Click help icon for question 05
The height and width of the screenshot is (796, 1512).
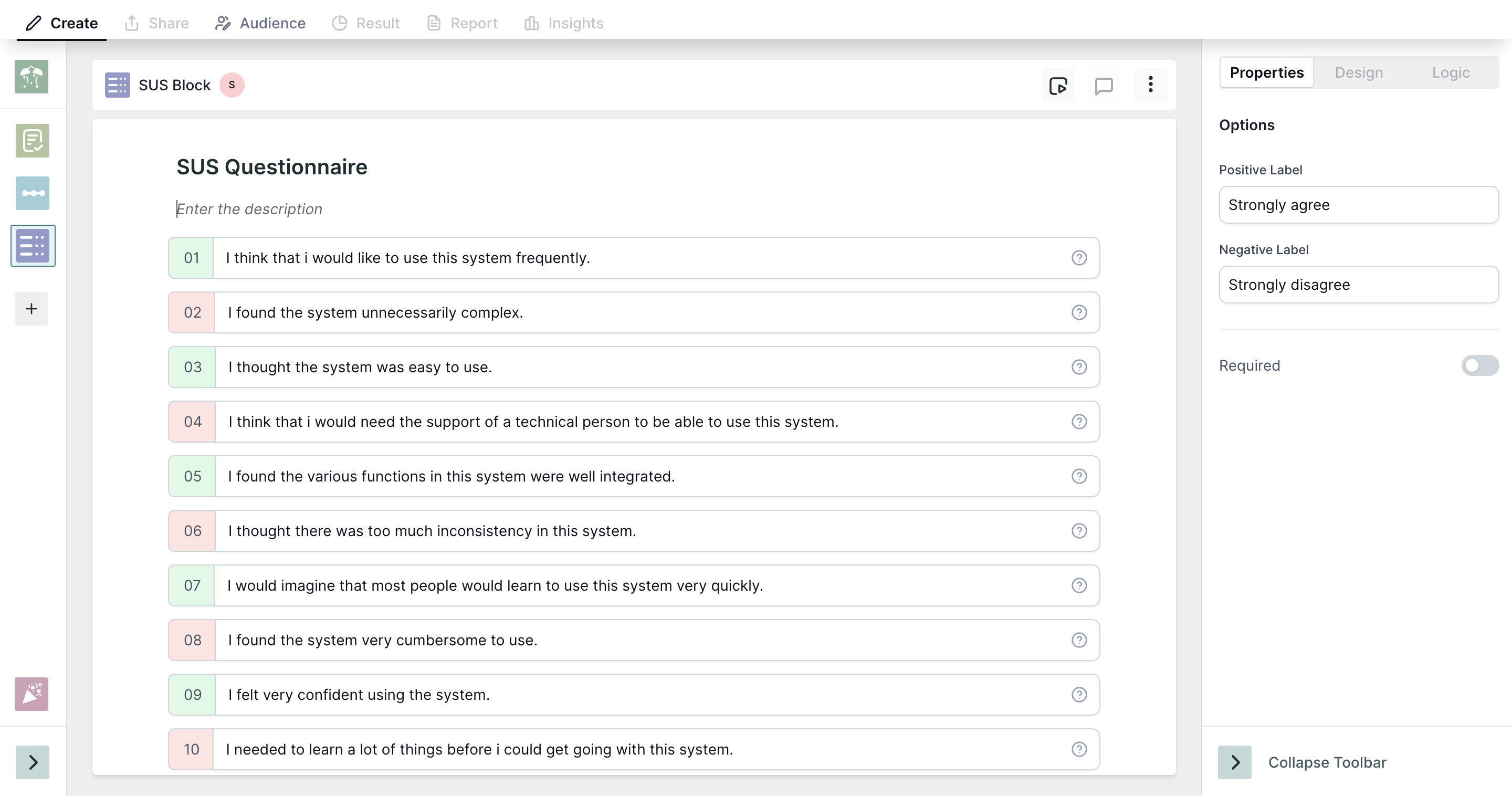pyautogui.click(x=1079, y=476)
